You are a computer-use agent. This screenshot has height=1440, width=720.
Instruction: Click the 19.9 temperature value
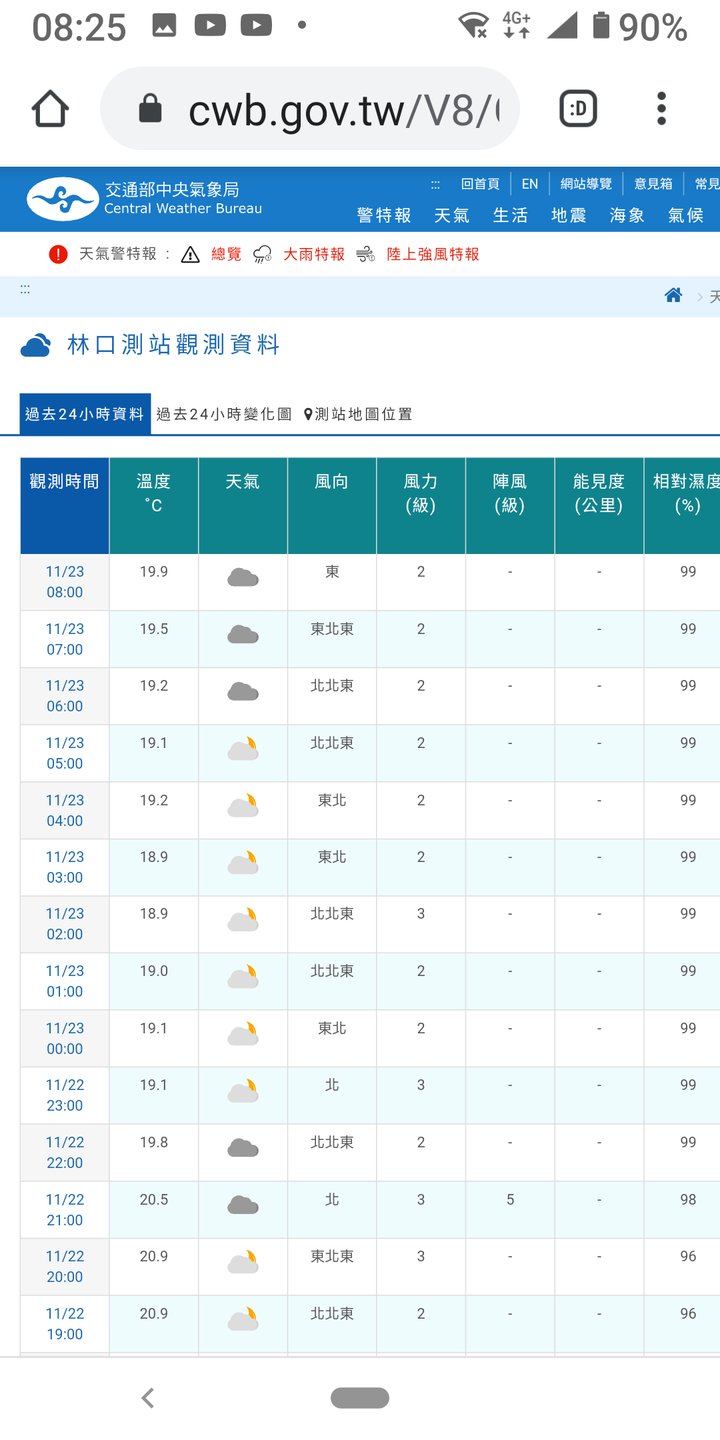[154, 572]
